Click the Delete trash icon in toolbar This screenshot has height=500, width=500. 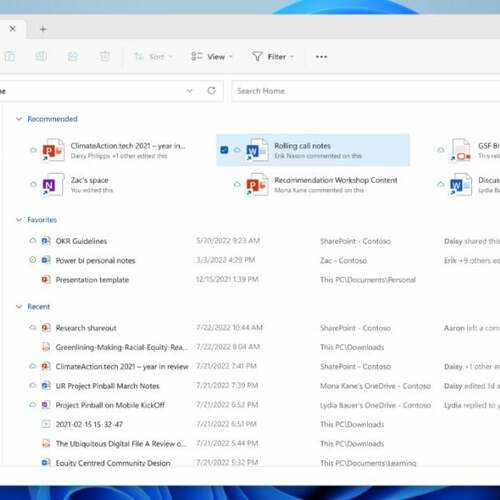[105, 56]
